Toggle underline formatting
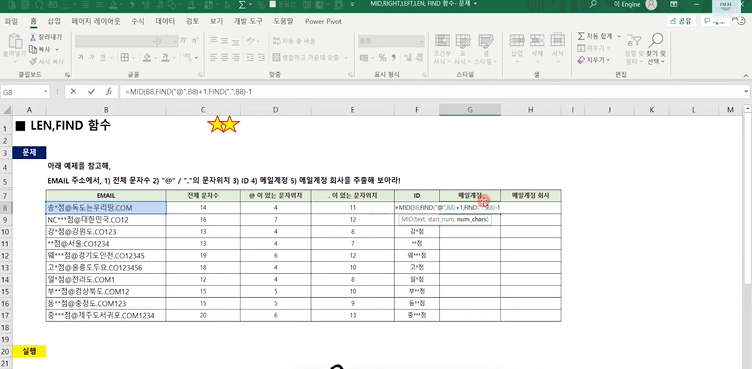This screenshot has height=369, width=752. (103, 58)
